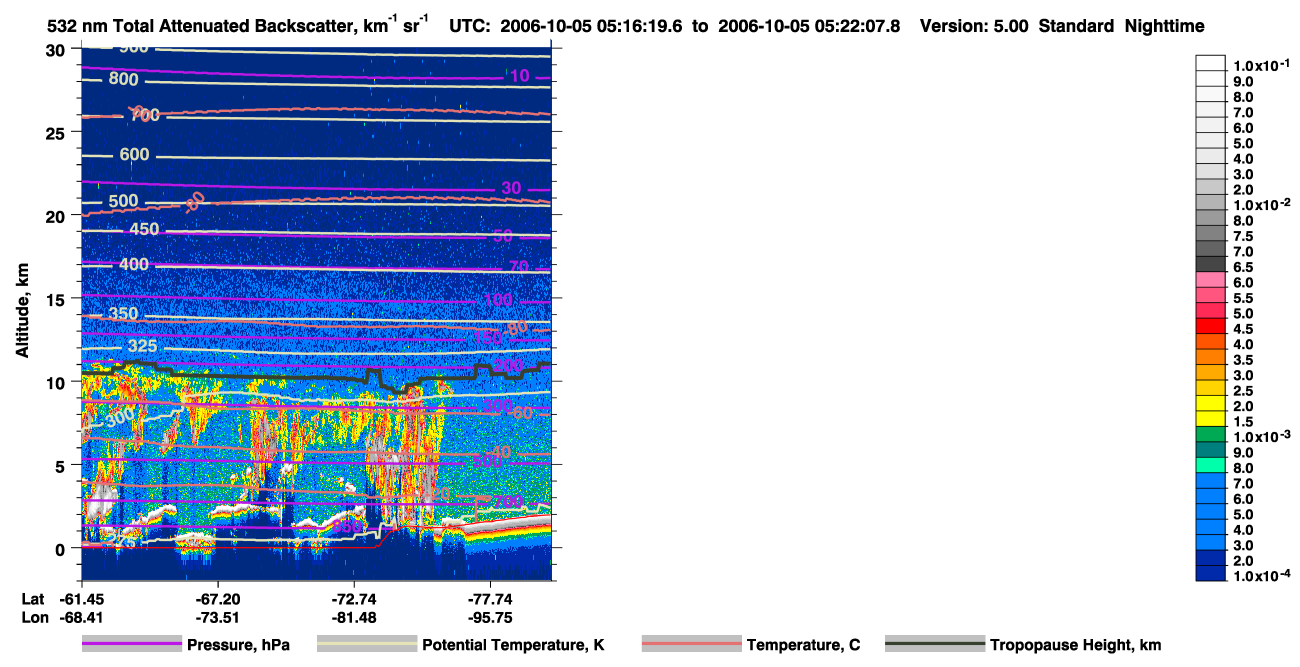Click the altitude axis tick label 15
This screenshot has height=667, width=1300.
point(56,299)
